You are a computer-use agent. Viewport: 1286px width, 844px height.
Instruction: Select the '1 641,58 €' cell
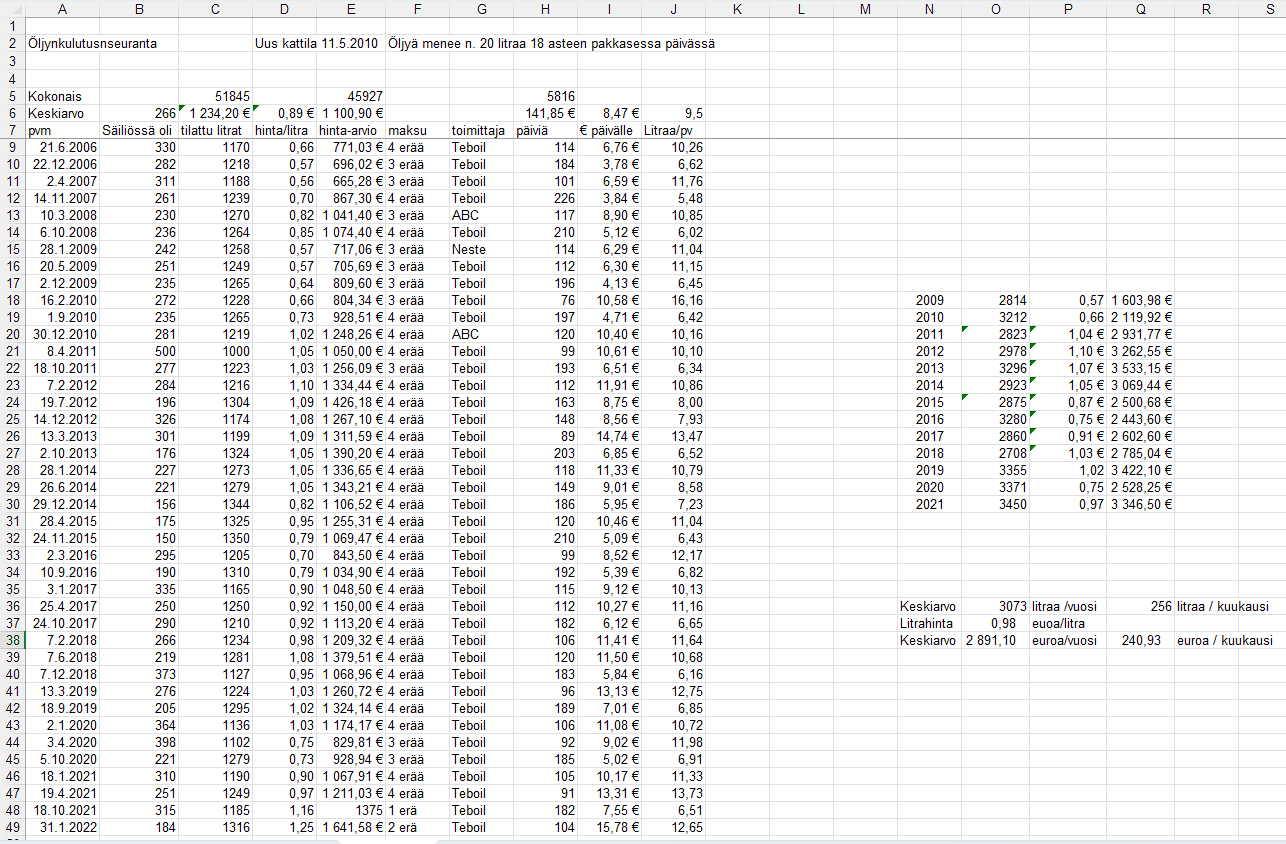(351, 827)
